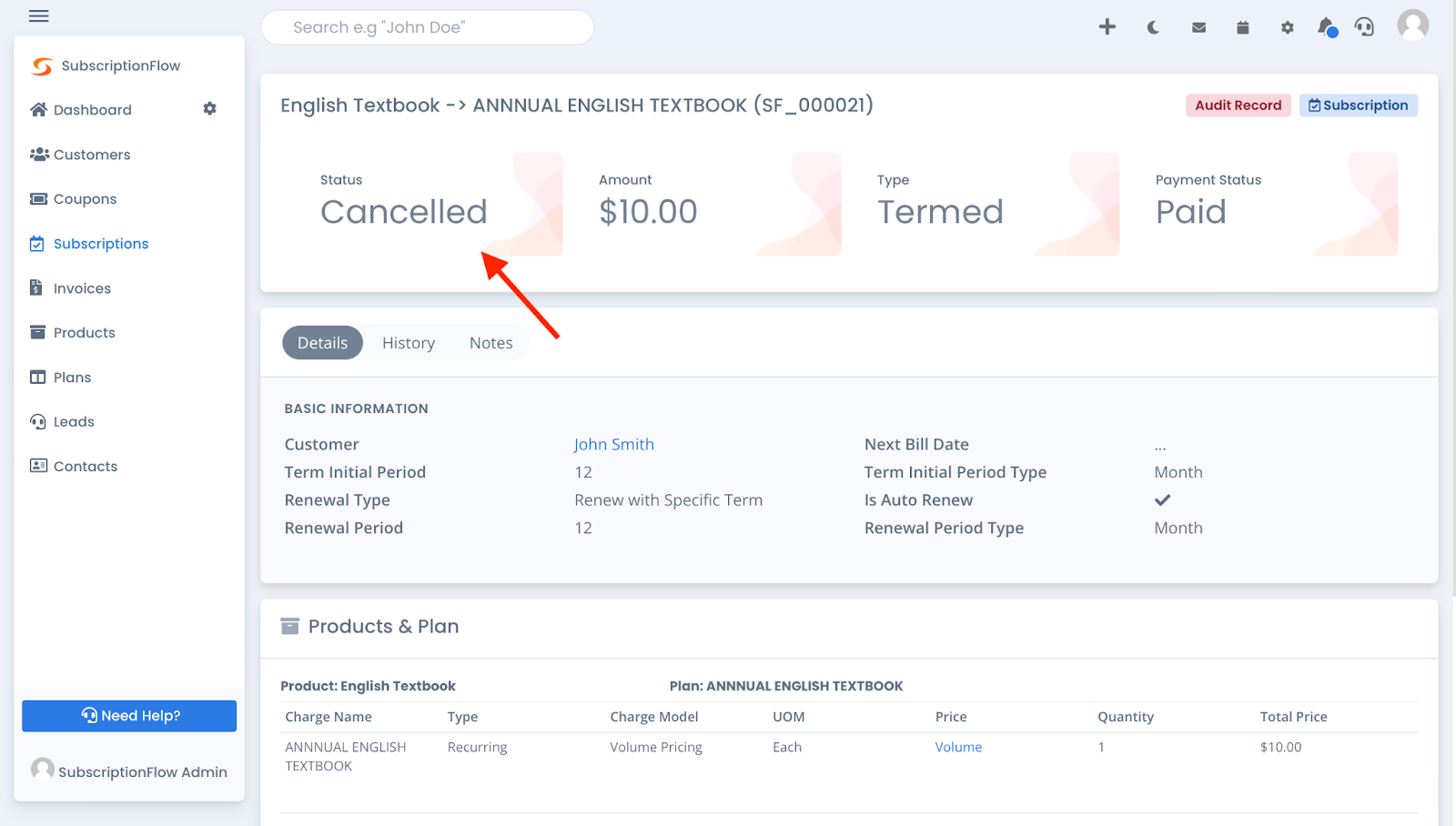This screenshot has width=1456, height=826.
Task: Switch to the History tab
Action: 409,343
